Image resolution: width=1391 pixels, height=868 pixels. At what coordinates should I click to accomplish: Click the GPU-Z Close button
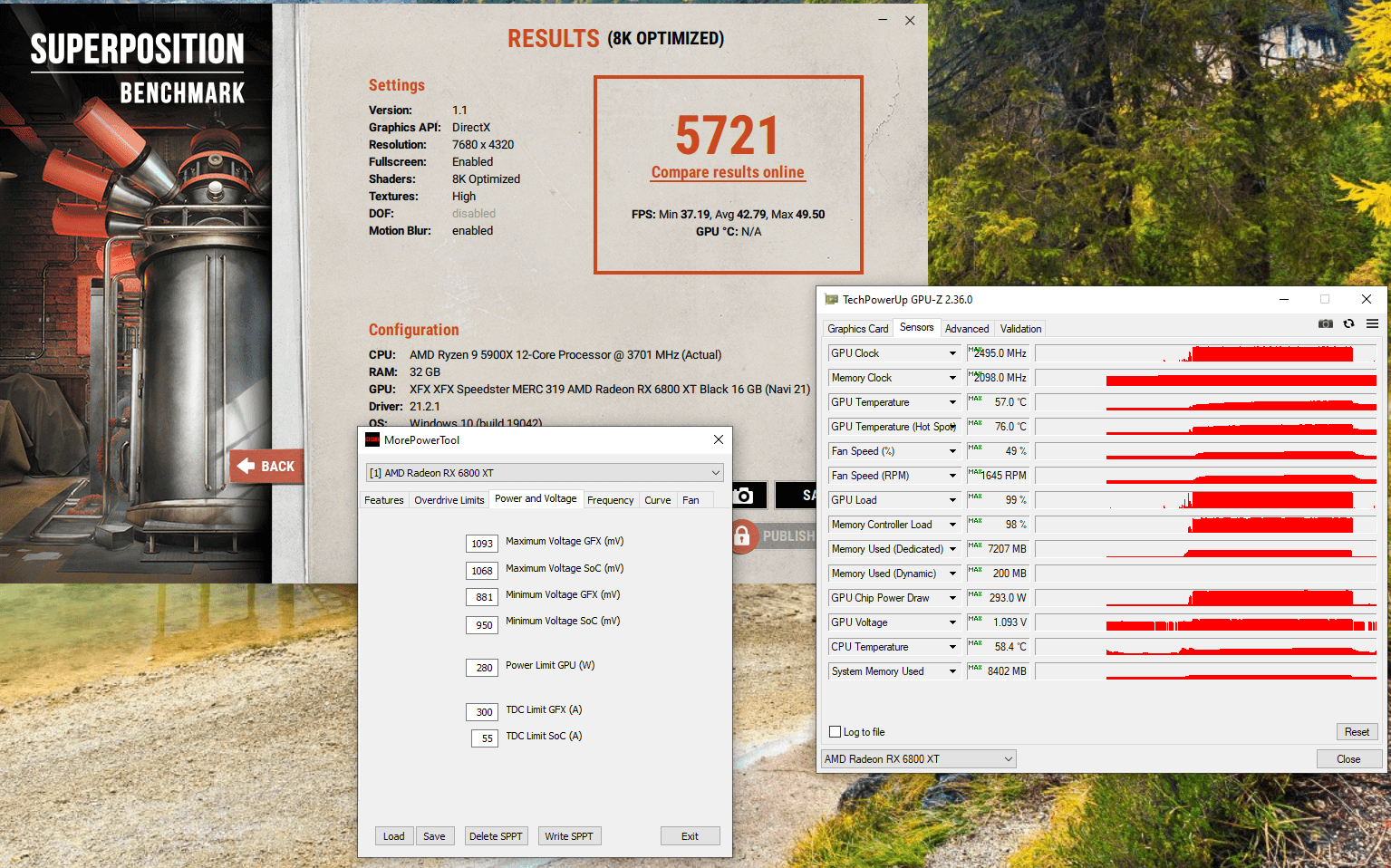click(x=1348, y=759)
